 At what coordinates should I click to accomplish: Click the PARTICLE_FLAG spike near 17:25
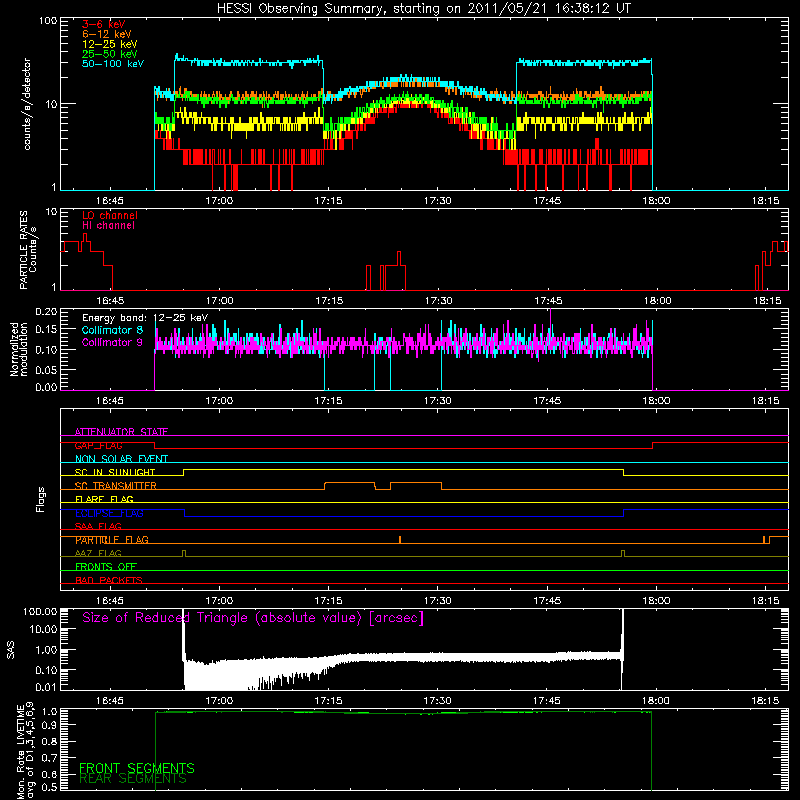pyautogui.click(x=400, y=539)
